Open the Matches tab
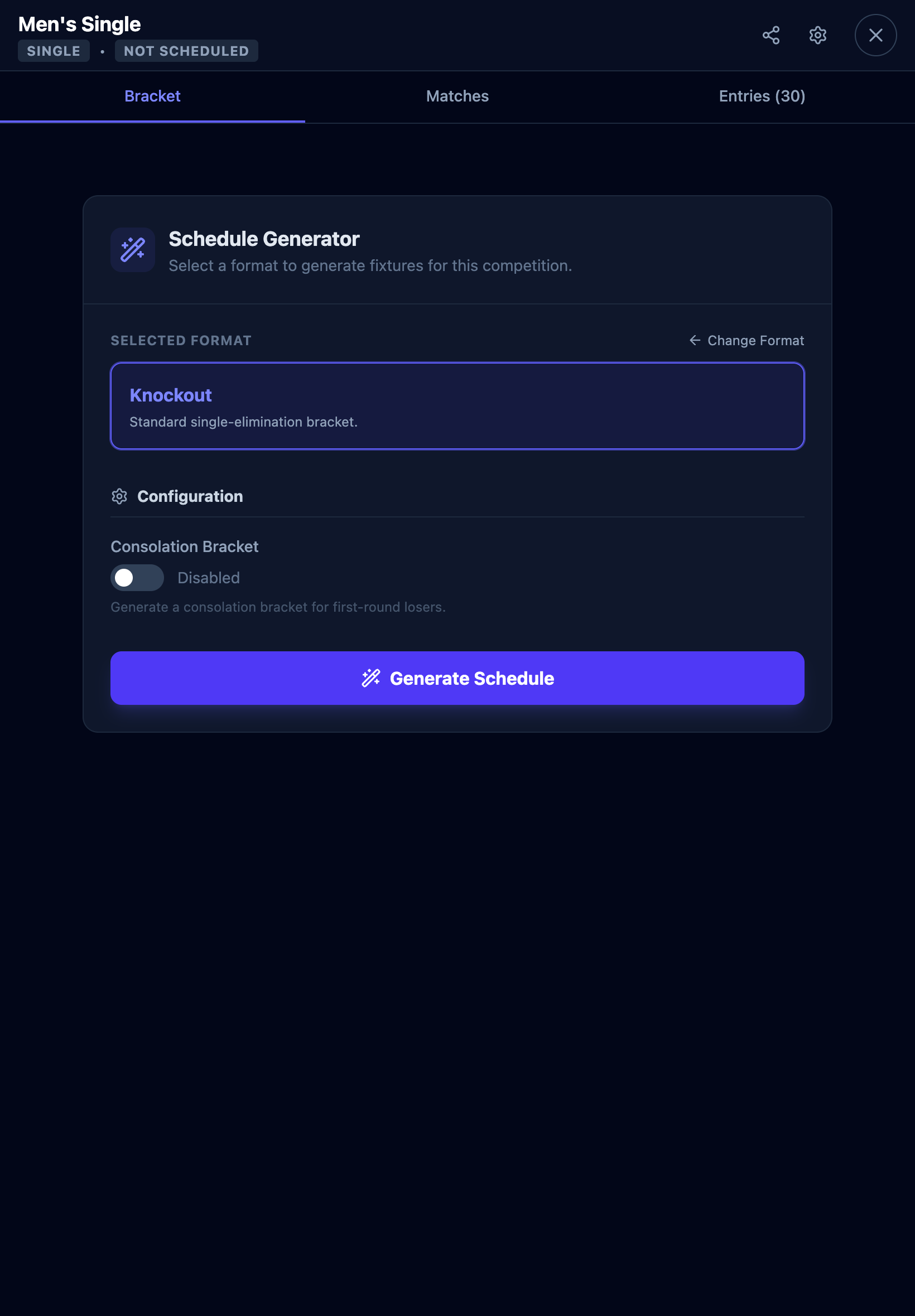Viewport: 915px width, 1316px height. (457, 96)
